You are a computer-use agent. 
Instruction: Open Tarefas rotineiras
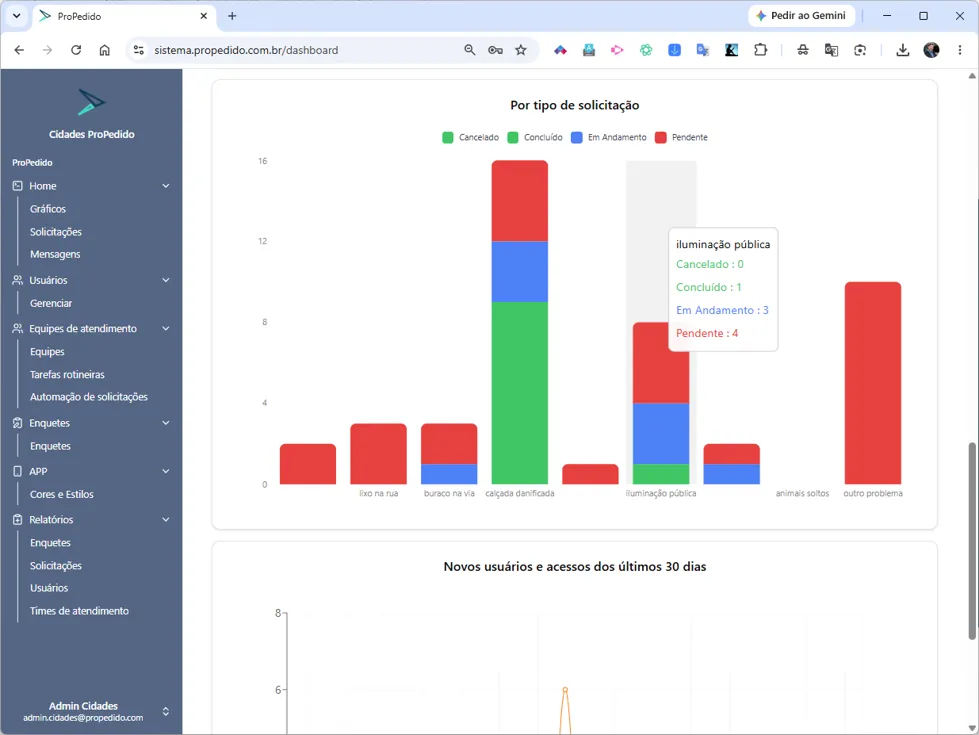(x=67, y=374)
